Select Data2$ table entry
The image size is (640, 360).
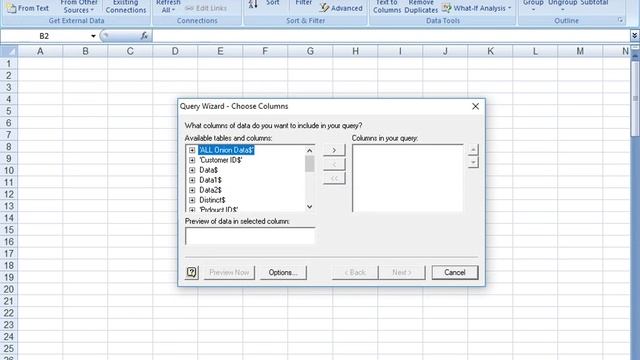211,190
